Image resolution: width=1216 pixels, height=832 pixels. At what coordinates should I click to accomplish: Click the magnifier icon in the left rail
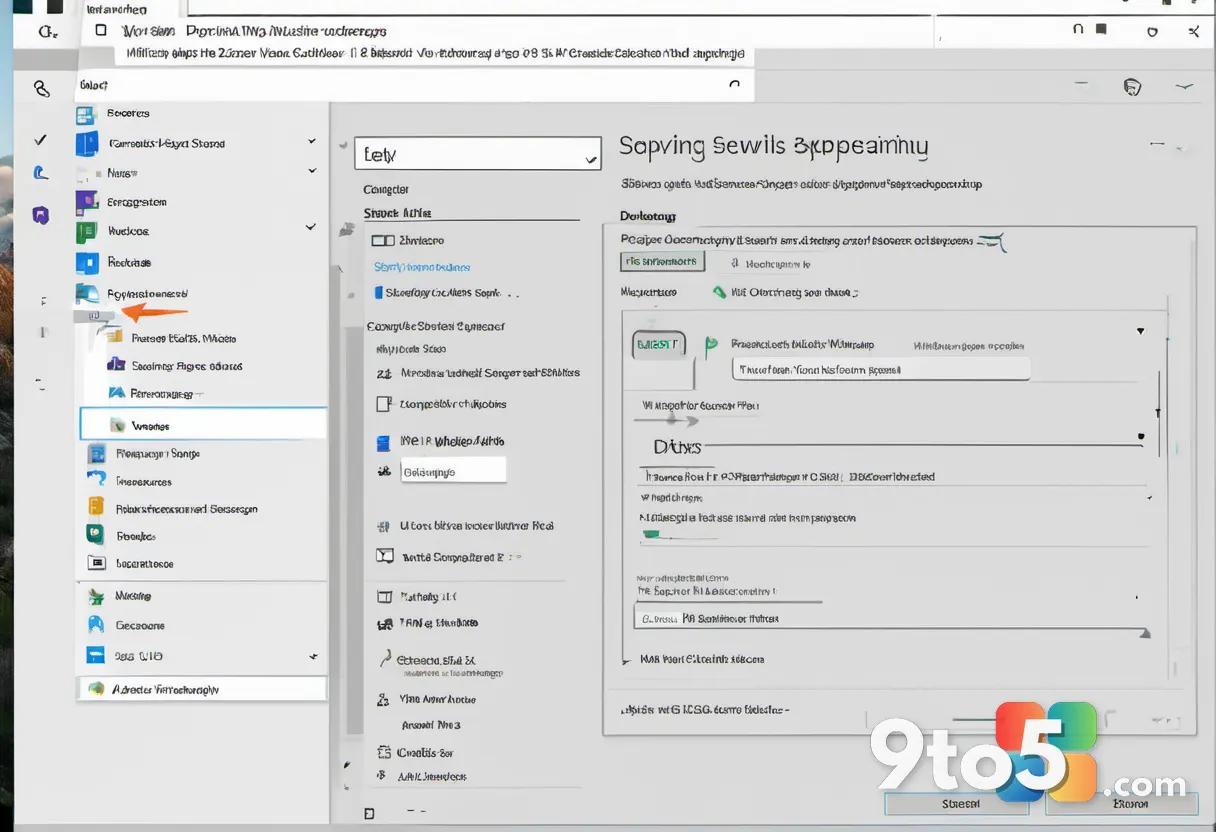[x=41, y=89]
